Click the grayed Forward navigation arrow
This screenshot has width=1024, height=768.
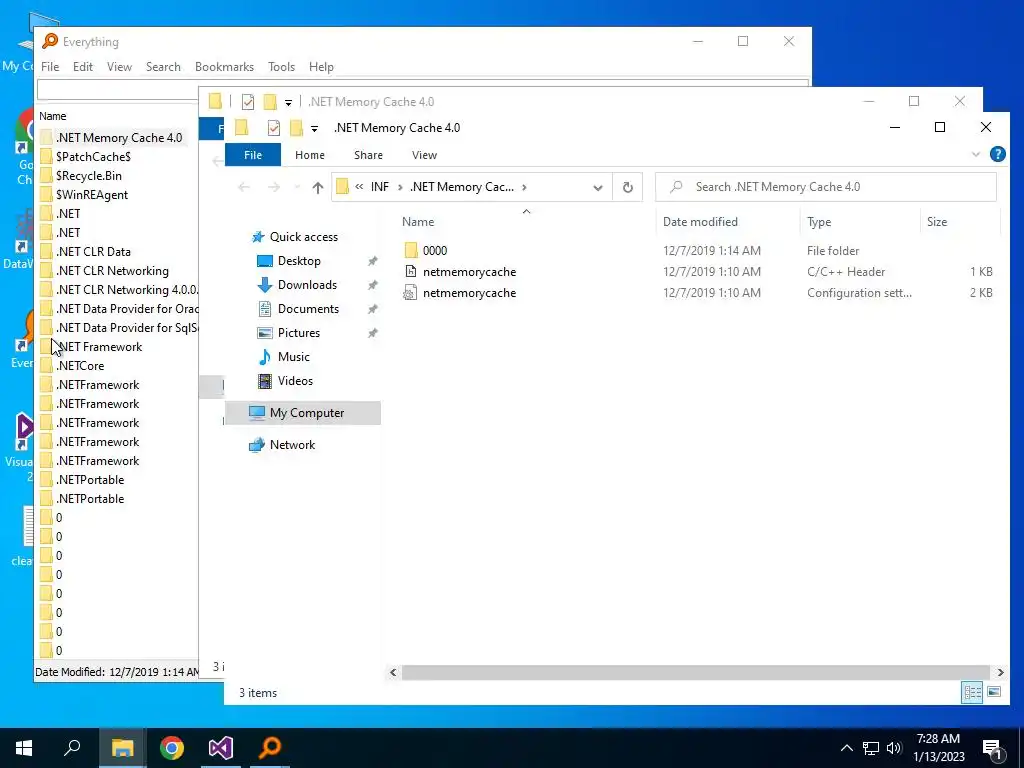pyautogui.click(x=274, y=187)
